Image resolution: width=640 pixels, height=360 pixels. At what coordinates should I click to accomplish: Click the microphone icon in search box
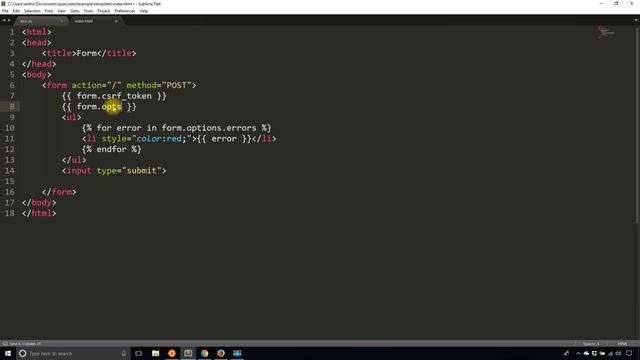tap(124, 353)
